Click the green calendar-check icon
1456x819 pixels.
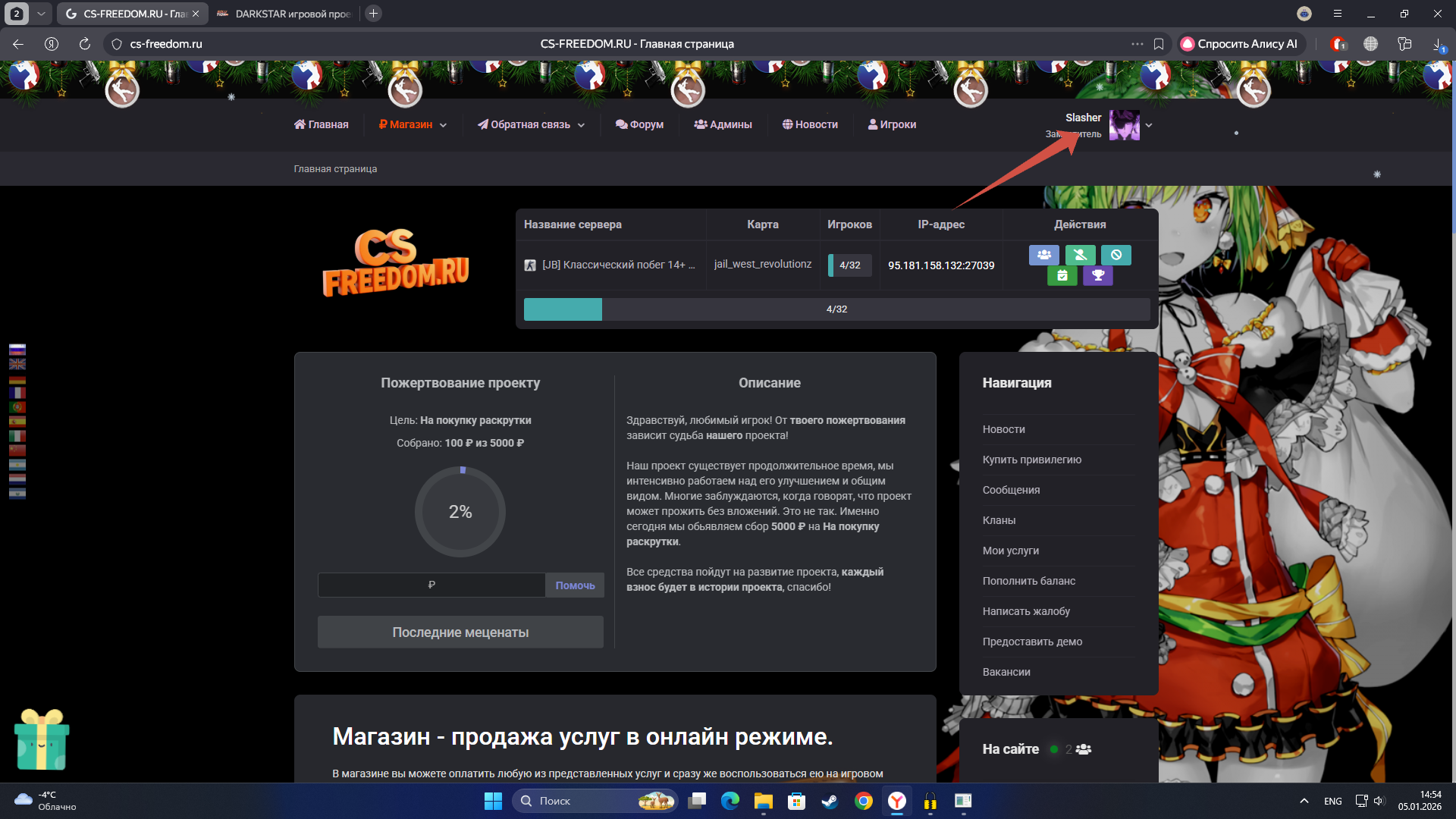(1062, 275)
